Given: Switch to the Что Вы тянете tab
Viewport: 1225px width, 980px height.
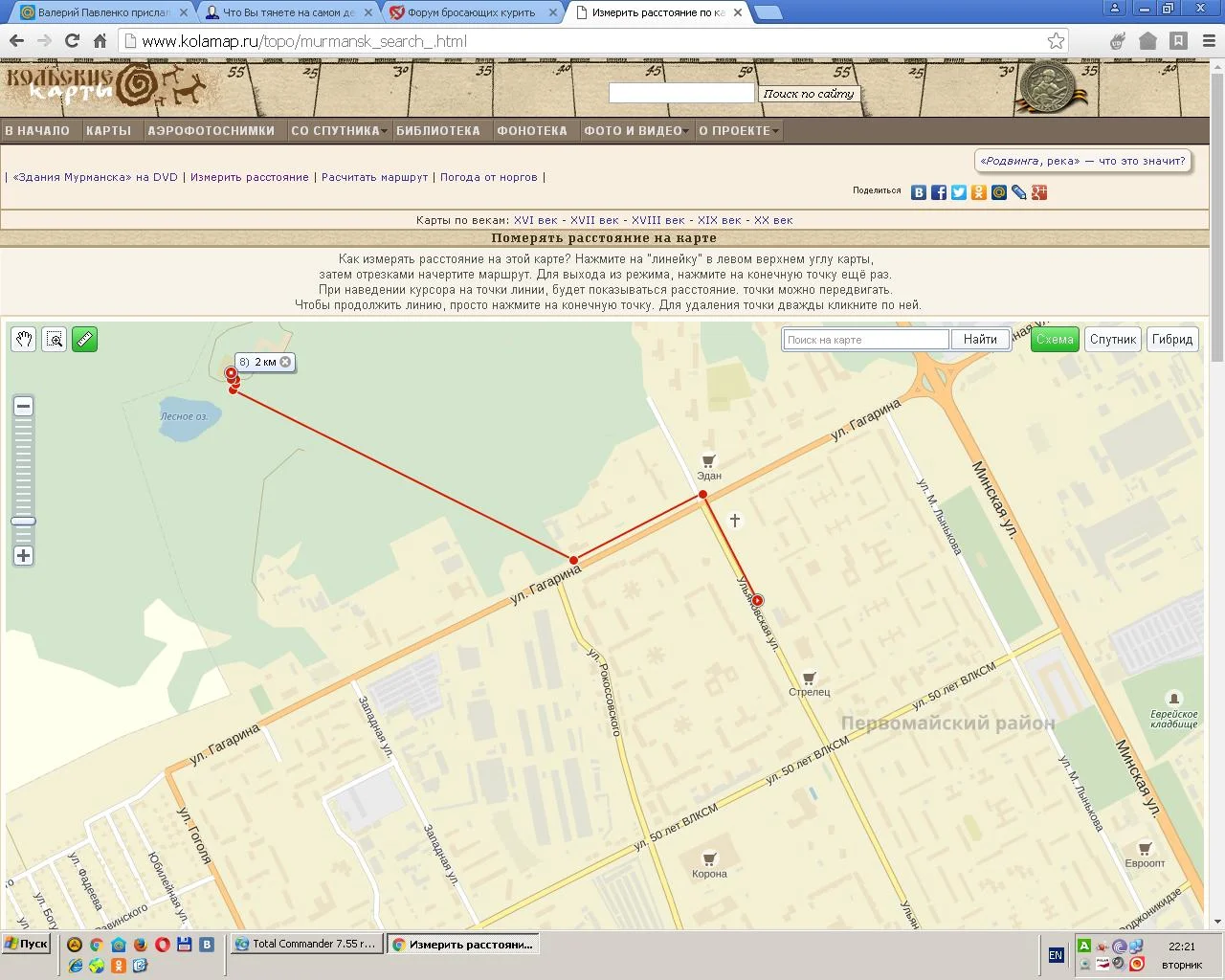Looking at the screenshot, I should pos(288,12).
